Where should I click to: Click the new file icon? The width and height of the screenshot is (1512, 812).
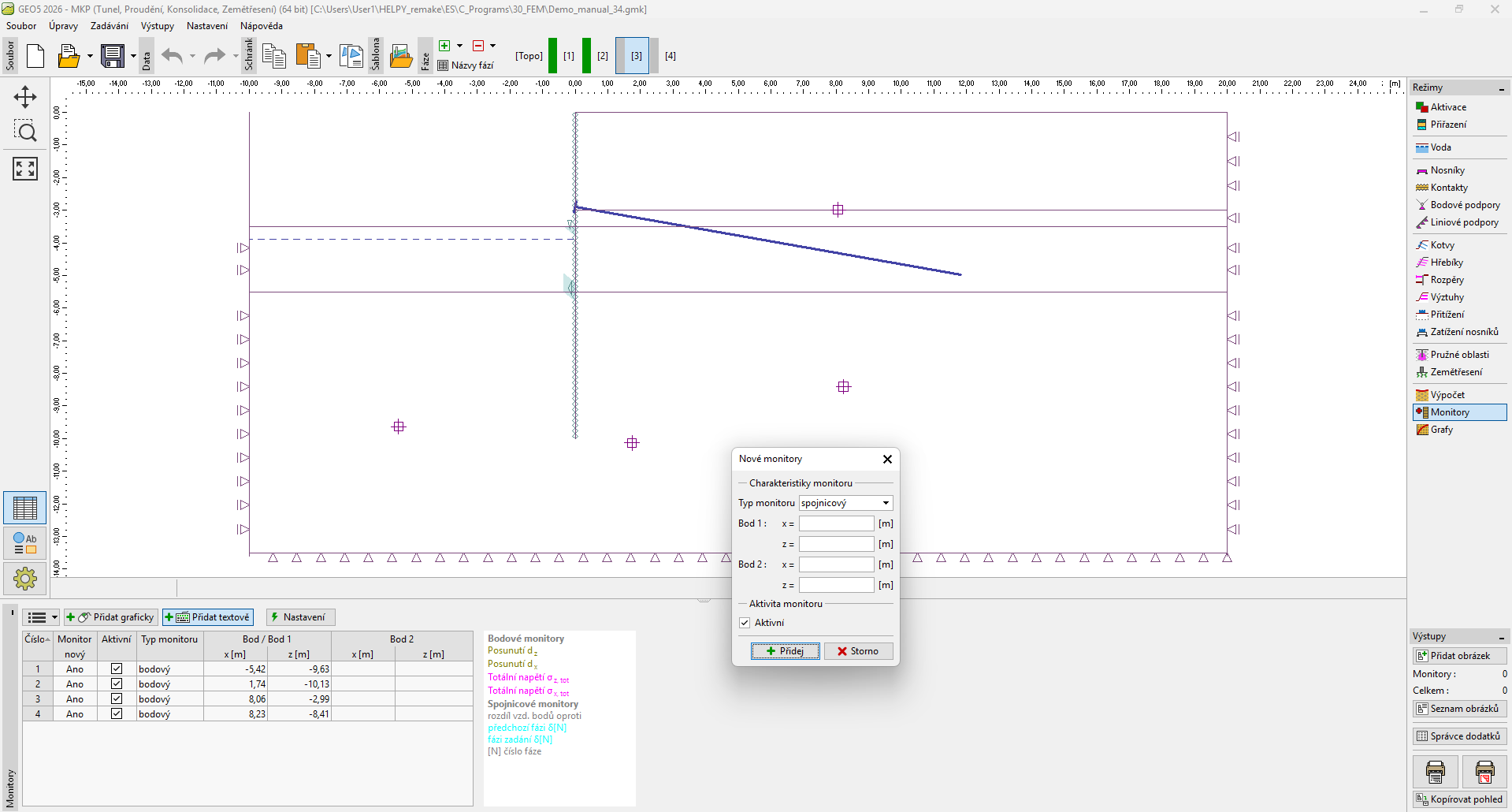(x=35, y=56)
